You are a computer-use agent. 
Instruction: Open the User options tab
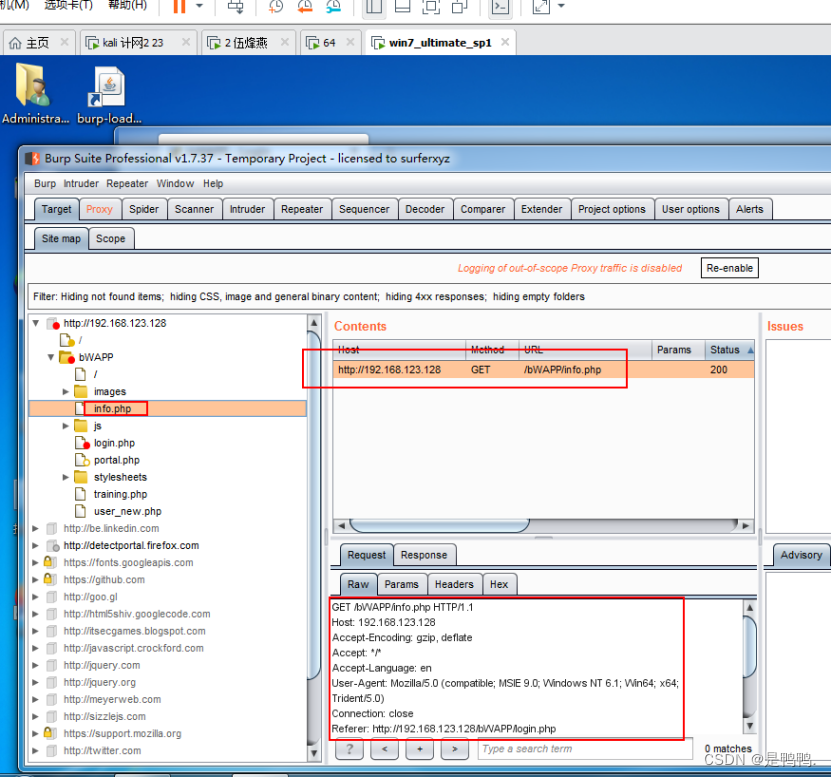691,209
